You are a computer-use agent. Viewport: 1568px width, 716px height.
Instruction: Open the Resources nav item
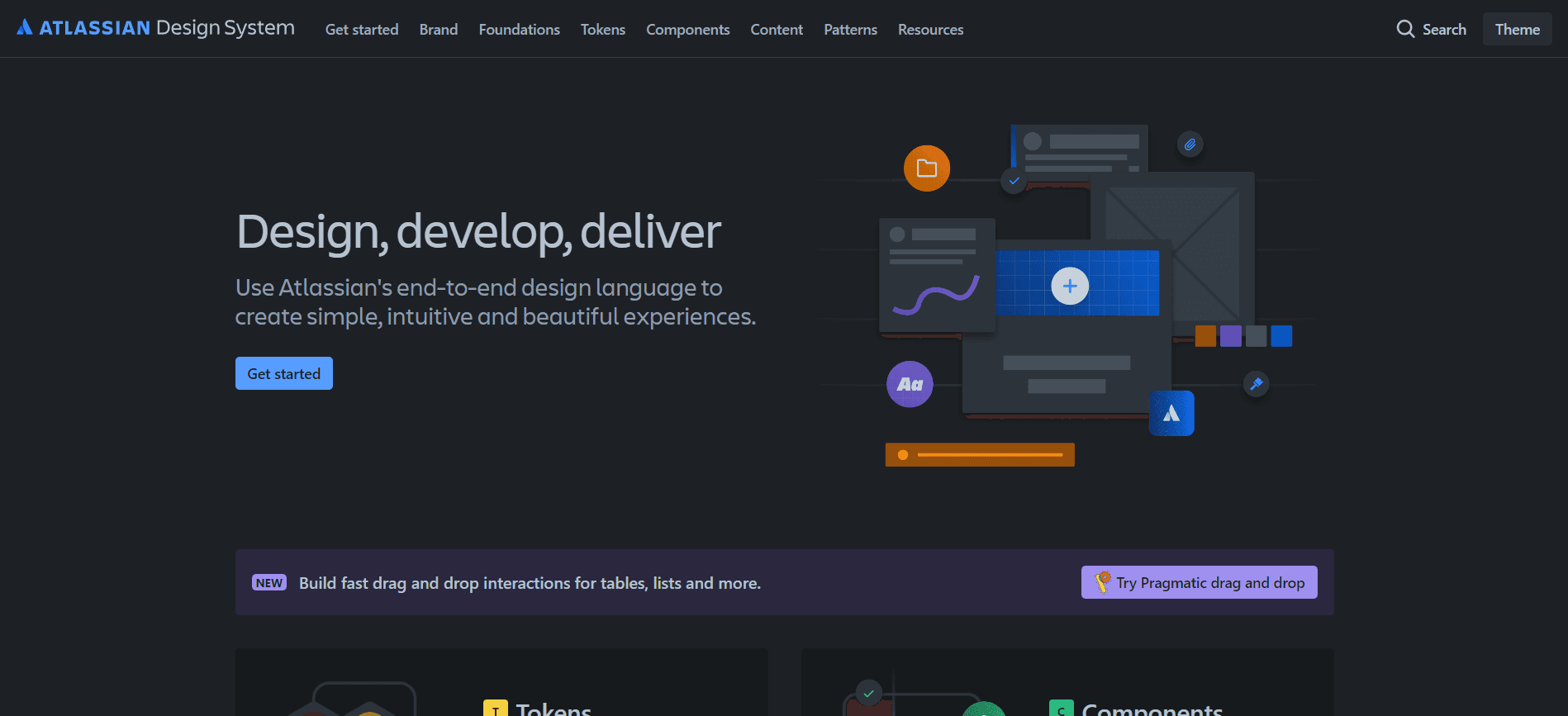pos(931,30)
